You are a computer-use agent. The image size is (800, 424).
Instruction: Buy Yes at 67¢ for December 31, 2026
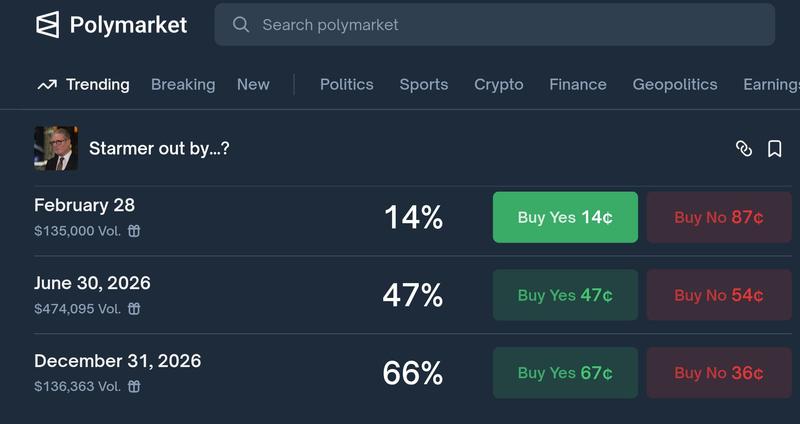565,373
